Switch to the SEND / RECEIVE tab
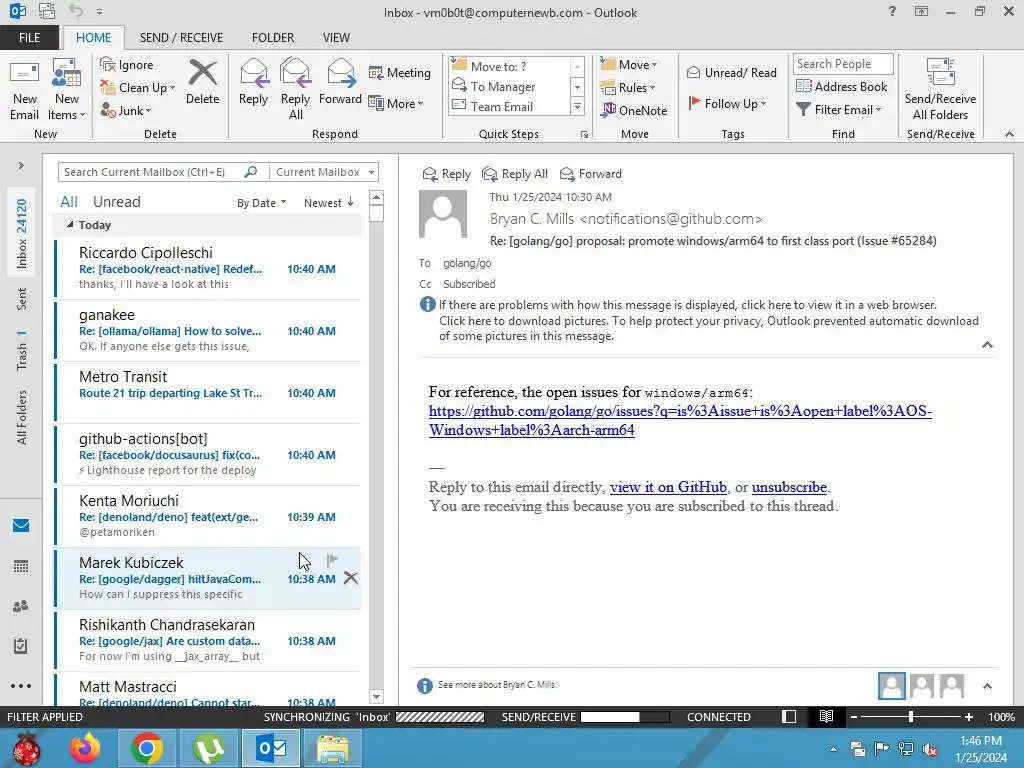Screen dimensions: 1024x768 181,37
